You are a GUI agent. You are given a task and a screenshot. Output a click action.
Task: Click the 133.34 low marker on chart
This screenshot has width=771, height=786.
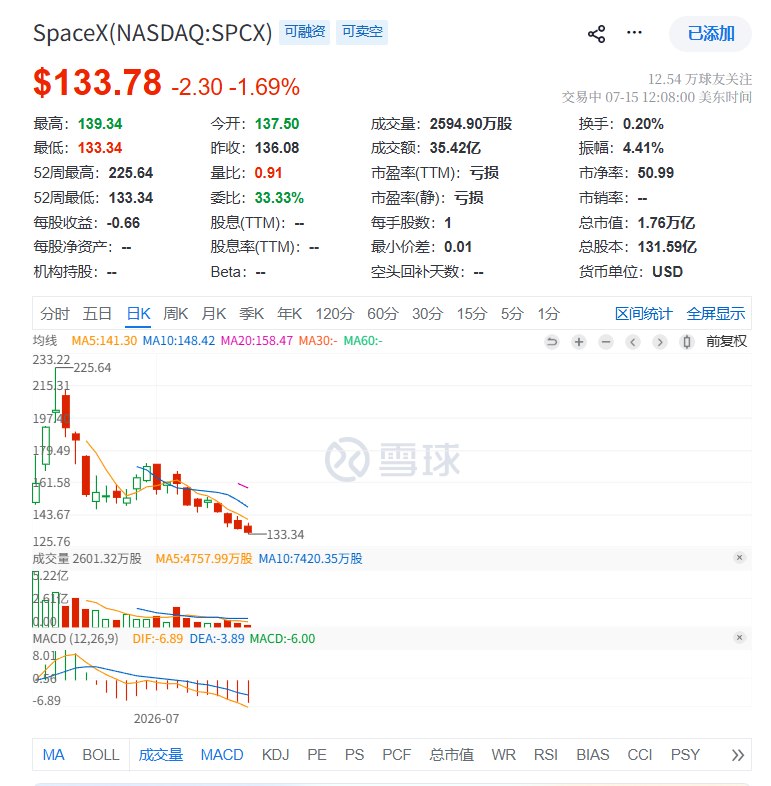click(285, 534)
